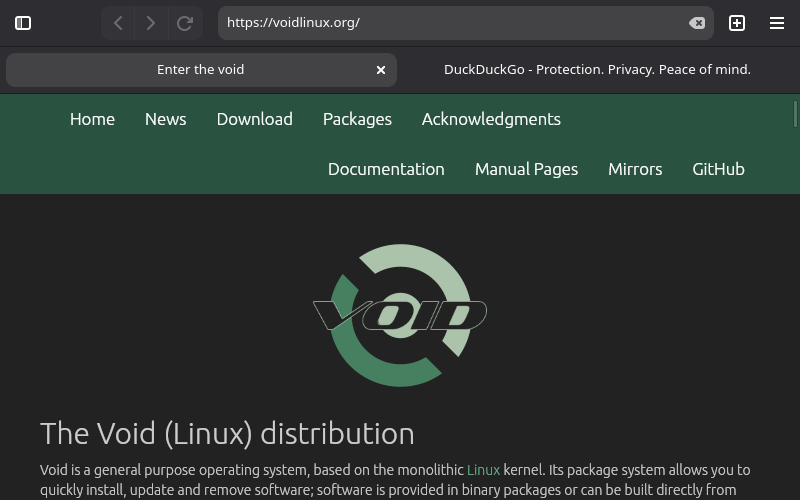The image size is (800, 500).
Task: Open the News page link
Action: pos(165,119)
